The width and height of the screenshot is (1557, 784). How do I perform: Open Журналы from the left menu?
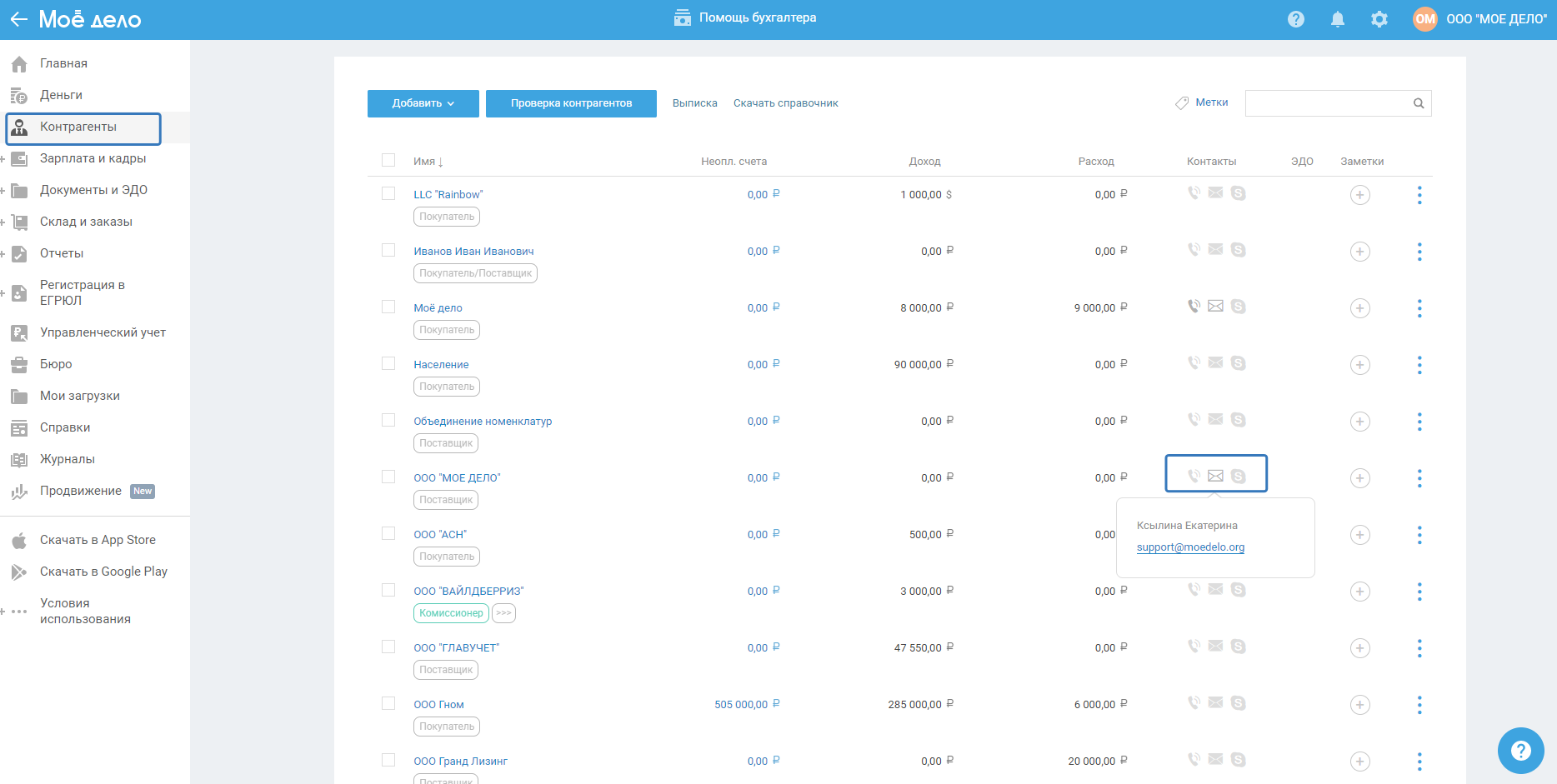click(x=67, y=459)
